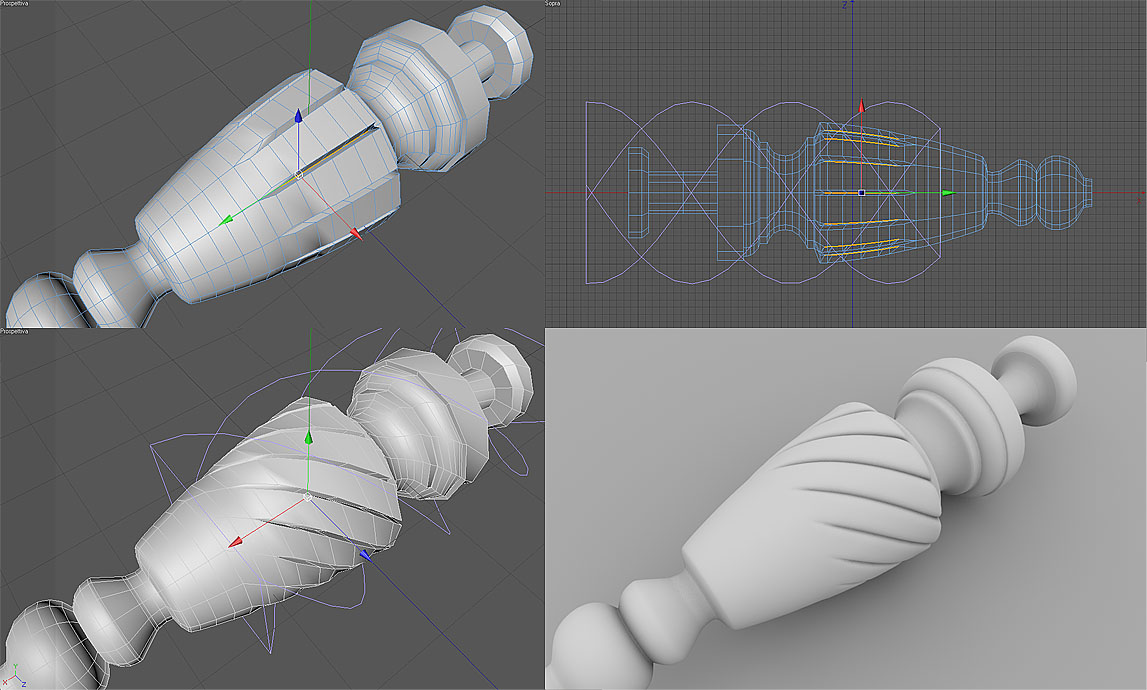
Task: Click the red axis arrow in Sopra view
Action: [862, 106]
